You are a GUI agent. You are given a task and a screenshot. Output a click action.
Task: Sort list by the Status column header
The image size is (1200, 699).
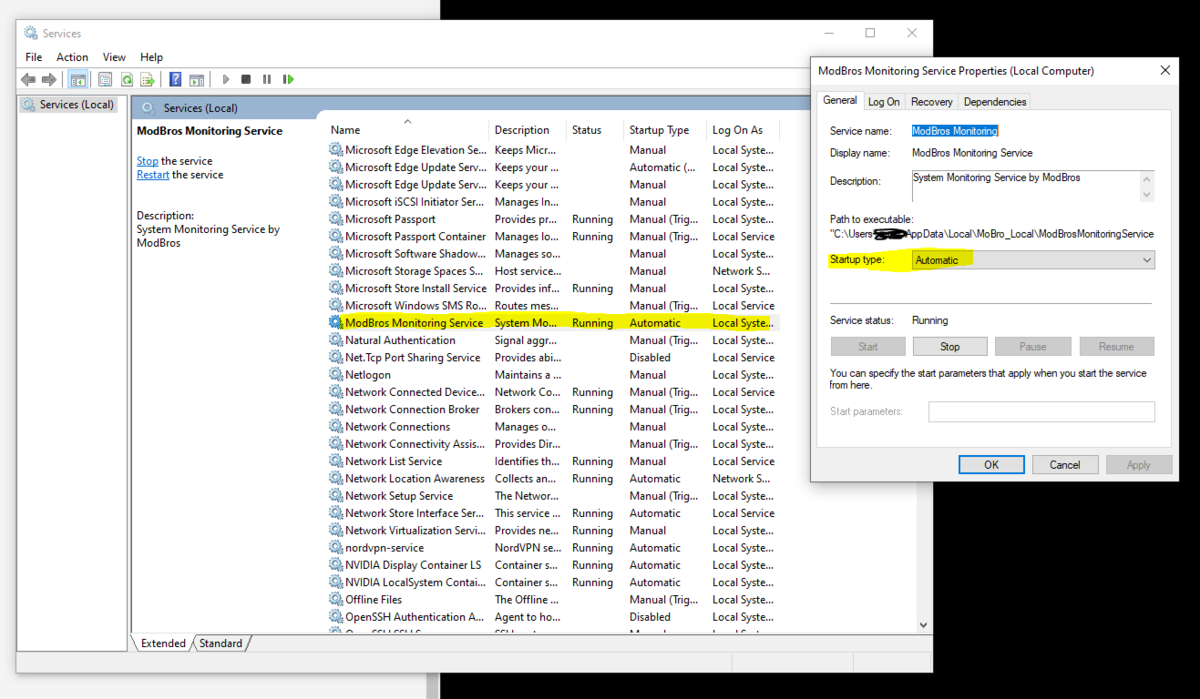coord(596,130)
